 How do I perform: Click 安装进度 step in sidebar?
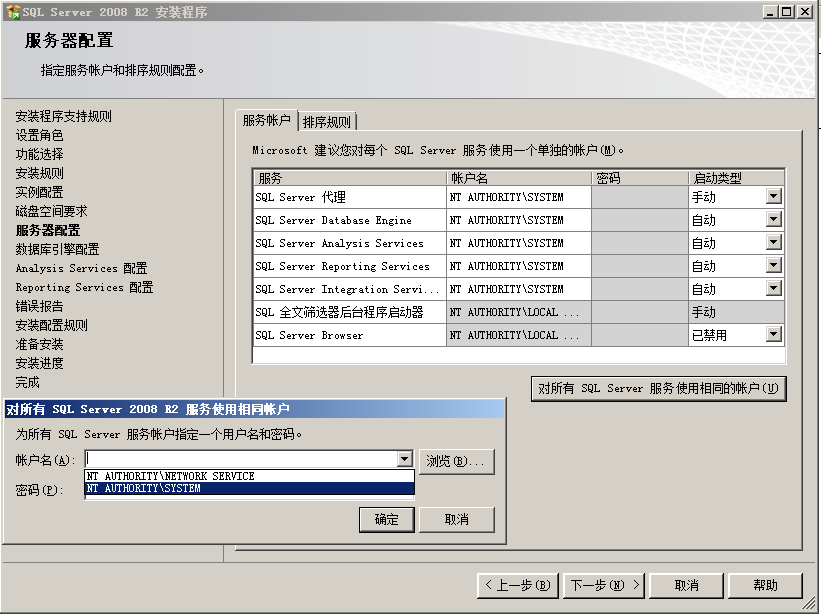pos(39,363)
